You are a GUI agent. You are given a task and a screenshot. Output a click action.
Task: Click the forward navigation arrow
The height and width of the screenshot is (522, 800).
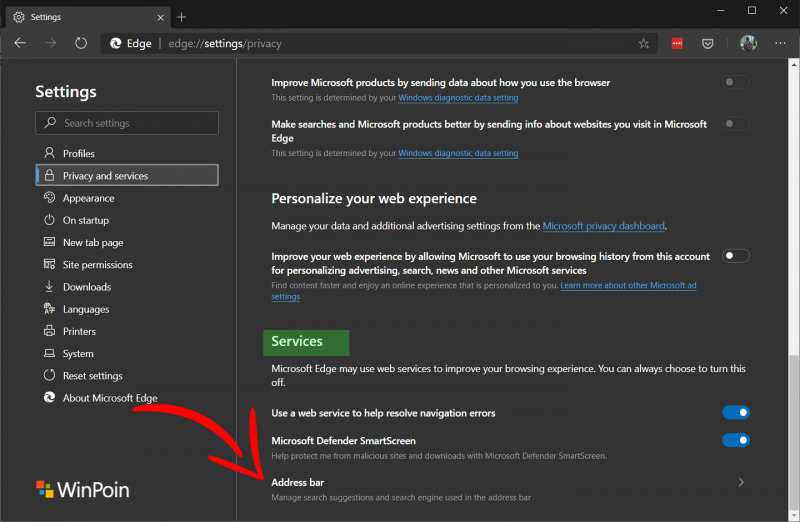[51, 43]
